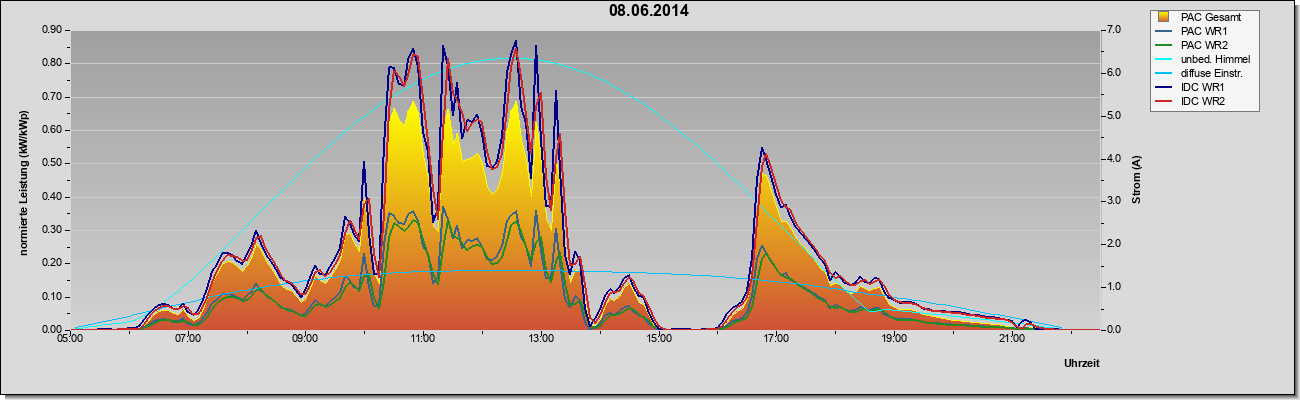Viewport: 1300px width, 400px height.
Task: Click the 09:00 time axis label
Action: click(305, 339)
